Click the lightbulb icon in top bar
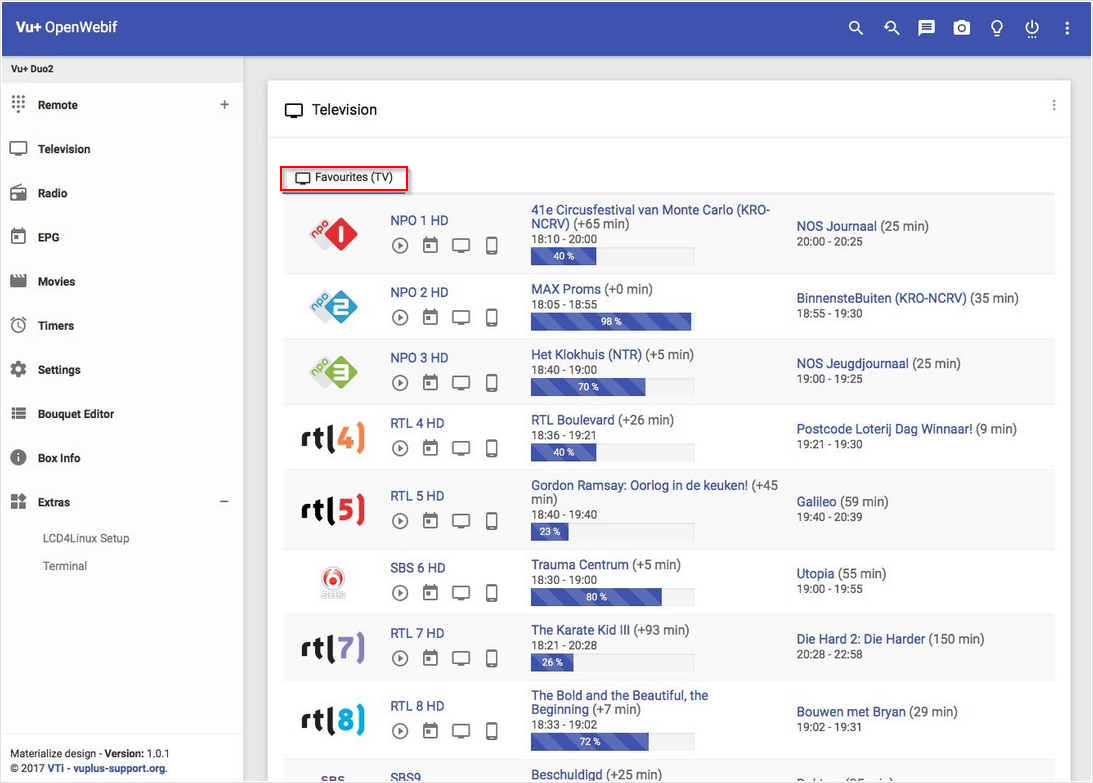1093x783 pixels. 996,28
